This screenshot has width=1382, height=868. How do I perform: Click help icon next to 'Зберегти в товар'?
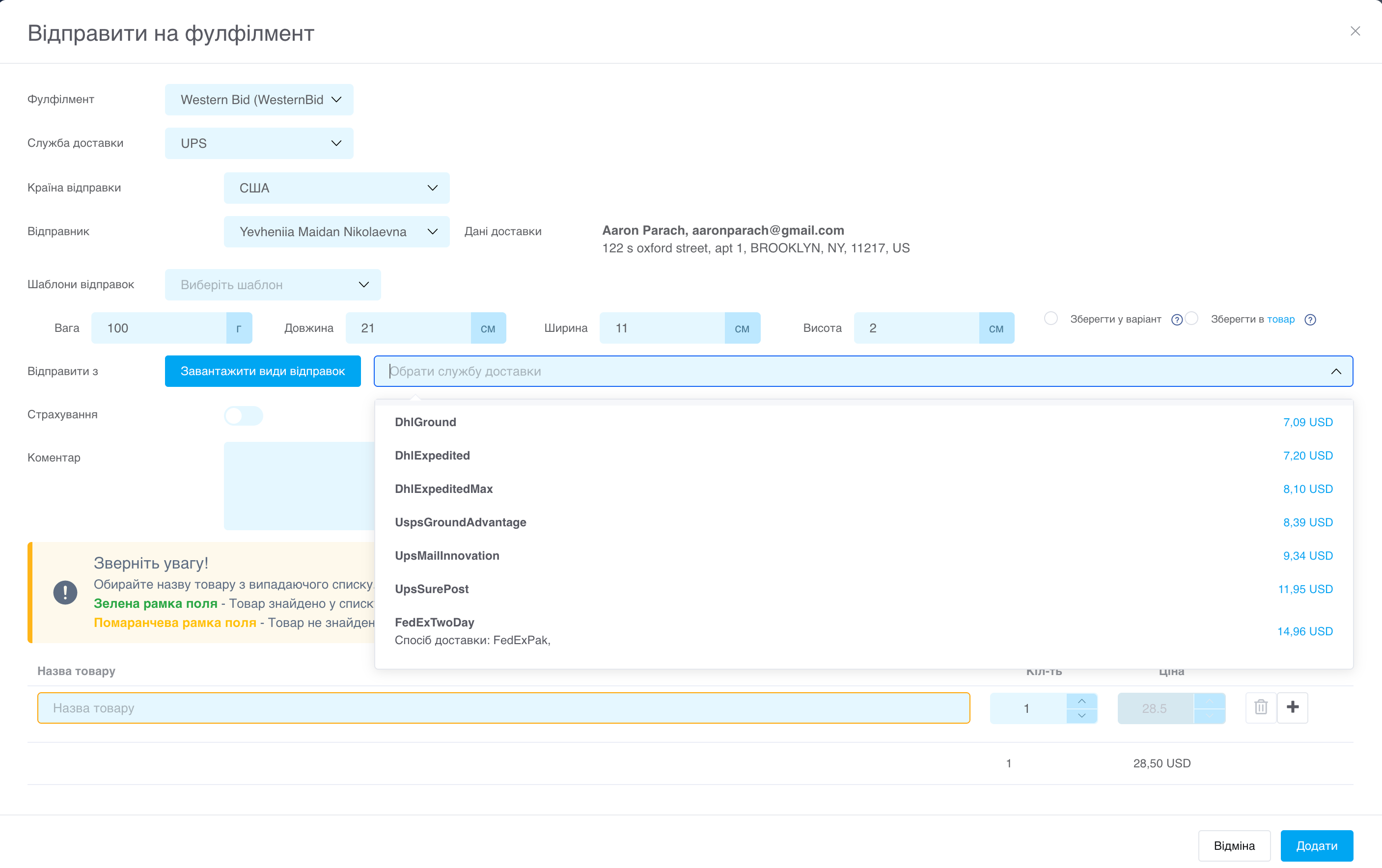pyautogui.click(x=1310, y=320)
